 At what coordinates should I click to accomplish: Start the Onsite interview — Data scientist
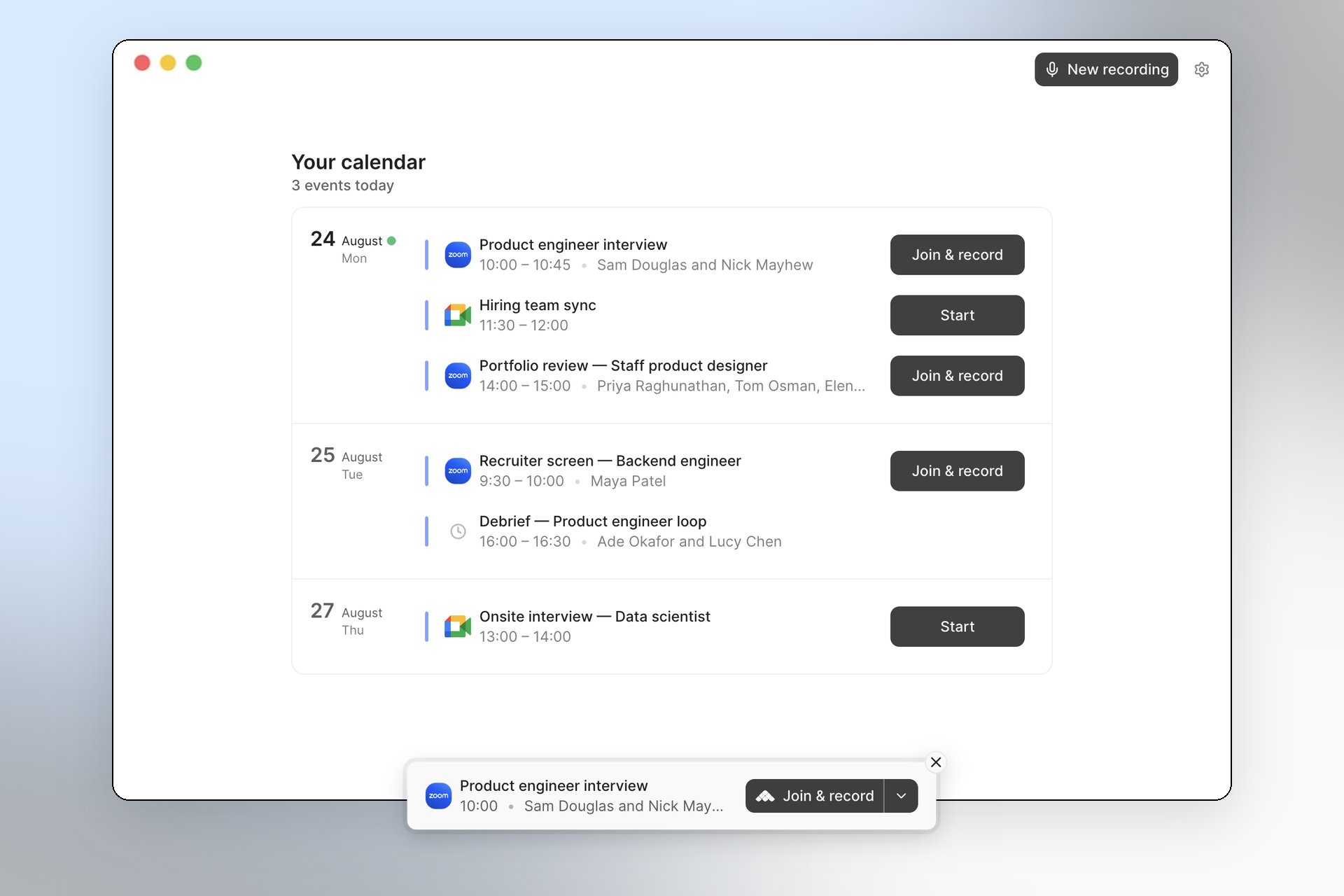(957, 626)
